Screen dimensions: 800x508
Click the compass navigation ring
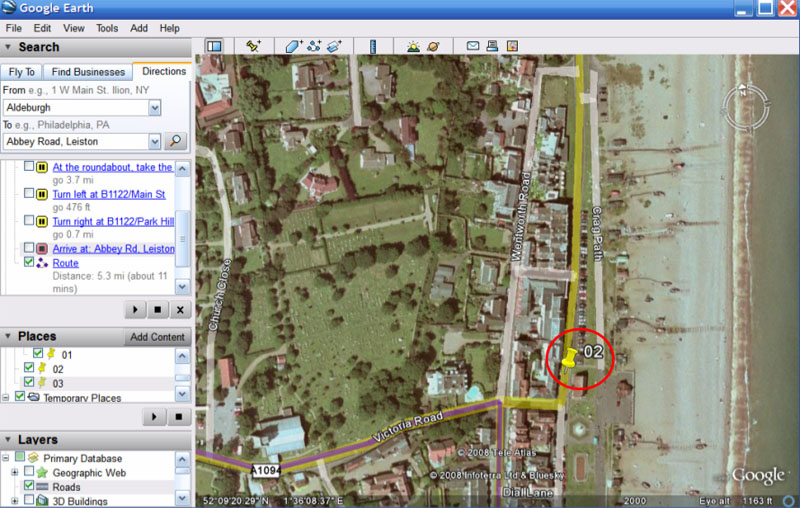(745, 108)
